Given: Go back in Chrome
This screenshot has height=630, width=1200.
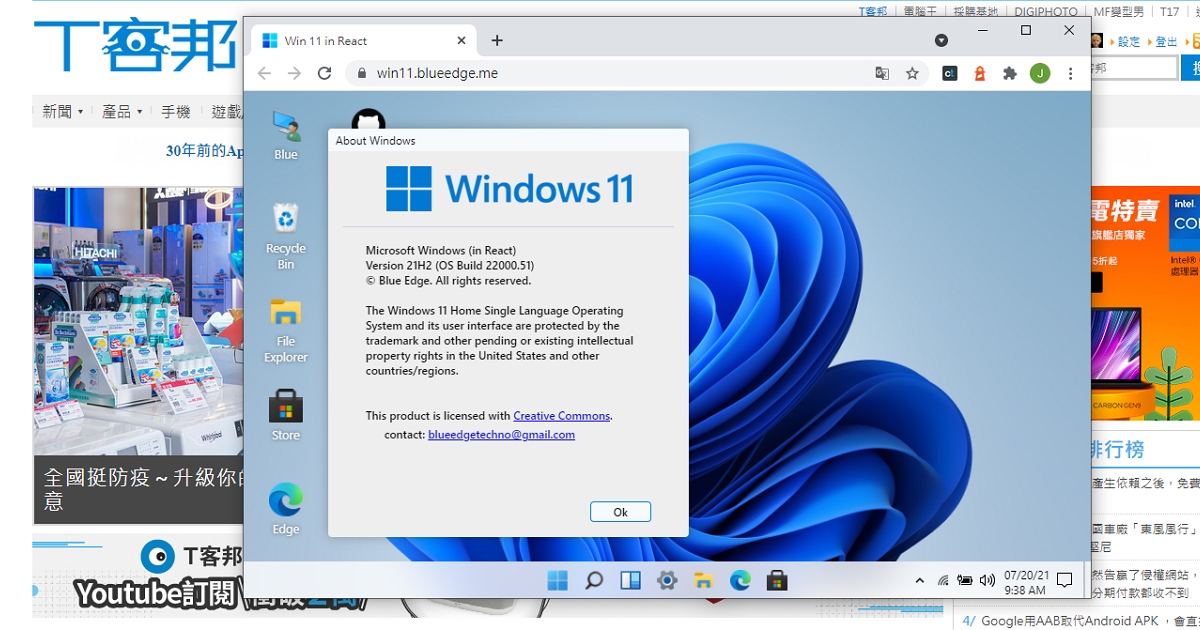Looking at the screenshot, I should point(264,73).
